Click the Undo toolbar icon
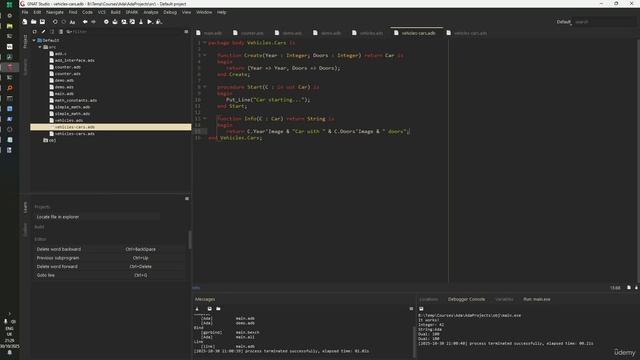Image resolution: width=640 pixels, height=360 pixels. pos(55,22)
